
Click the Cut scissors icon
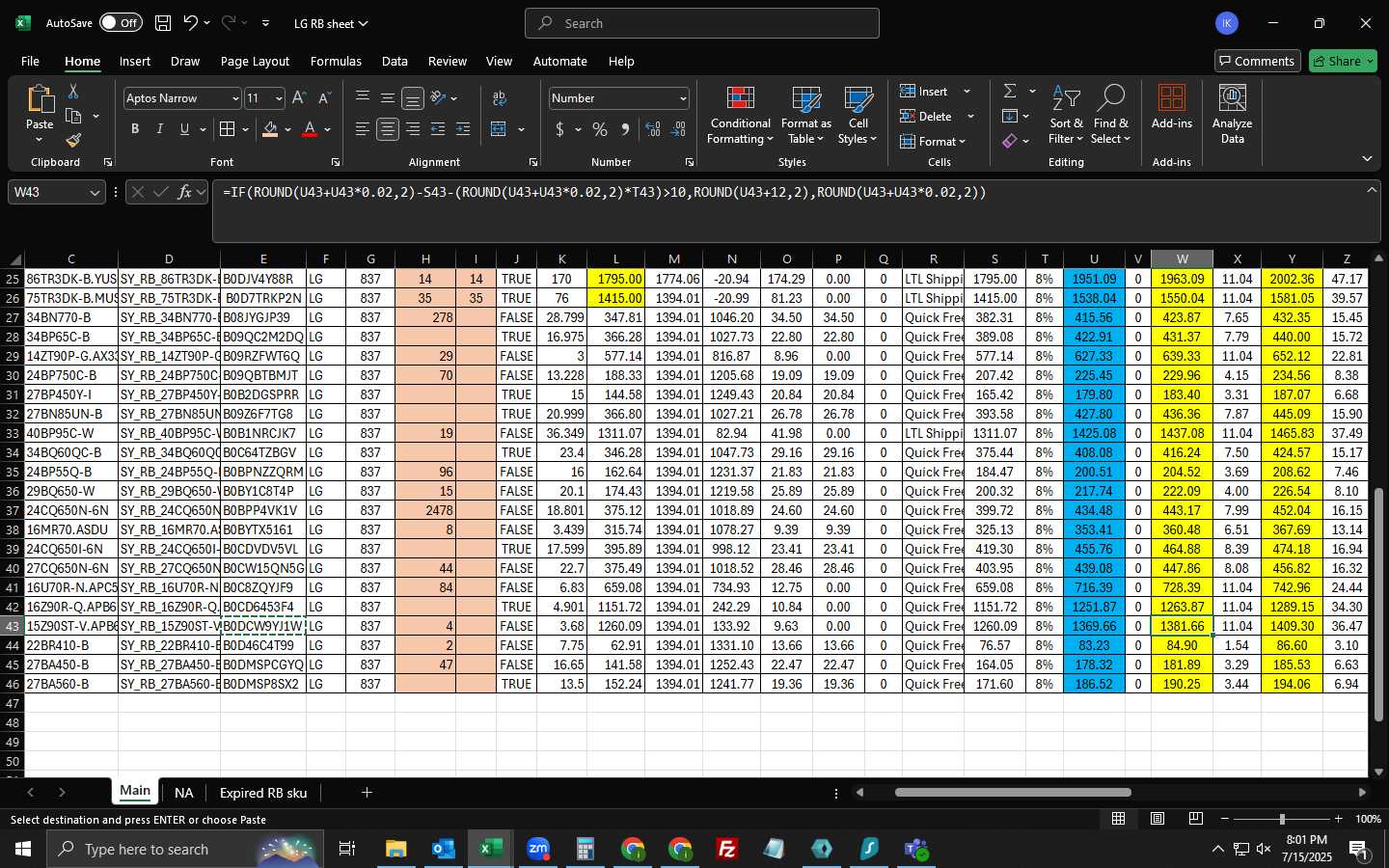pyautogui.click(x=73, y=91)
